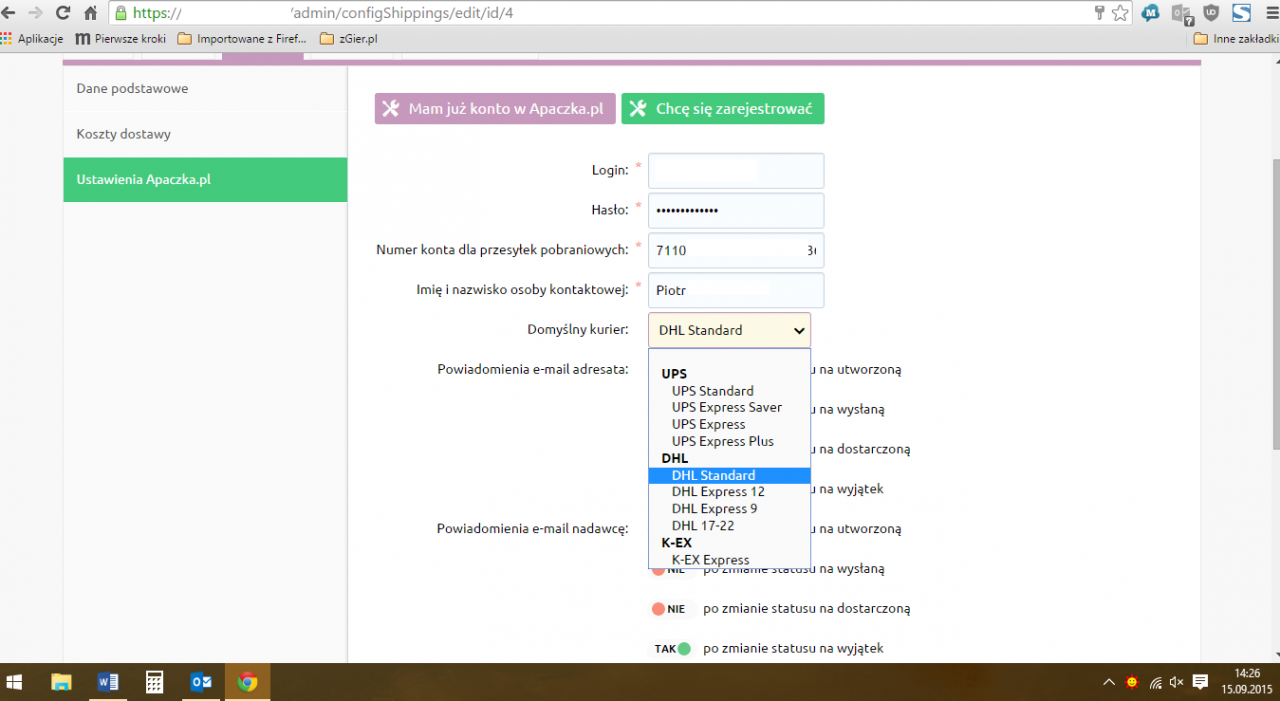Screen dimensions: 1280x701
Task: Focus the Login input field
Action: pos(736,170)
